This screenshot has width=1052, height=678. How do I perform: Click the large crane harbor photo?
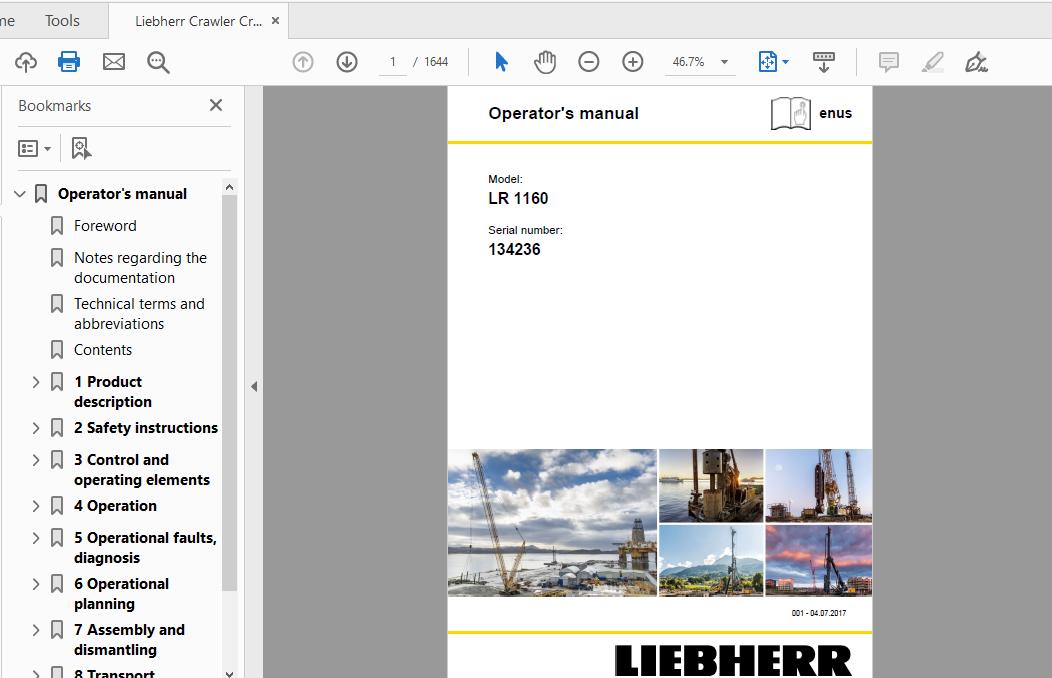click(x=552, y=522)
